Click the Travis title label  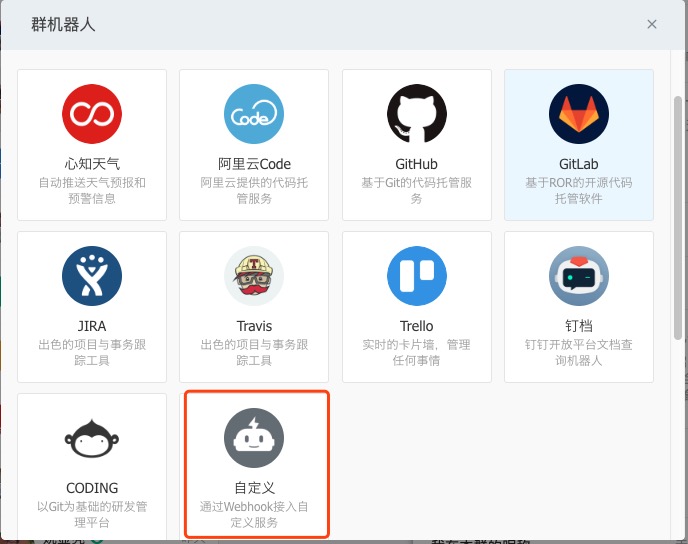(254, 326)
